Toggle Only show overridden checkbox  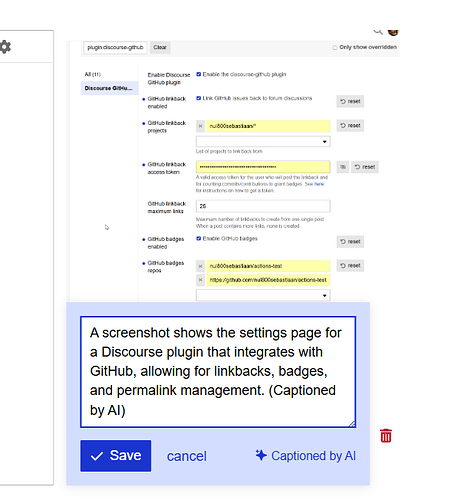pyautogui.click(x=335, y=47)
